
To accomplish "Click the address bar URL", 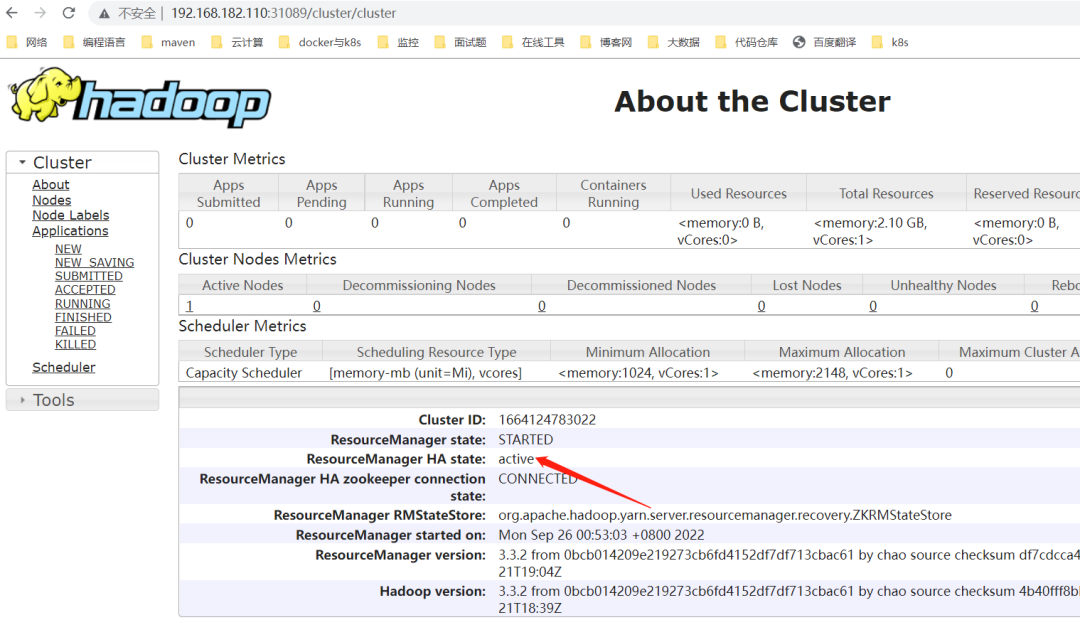I will click(x=284, y=13).
